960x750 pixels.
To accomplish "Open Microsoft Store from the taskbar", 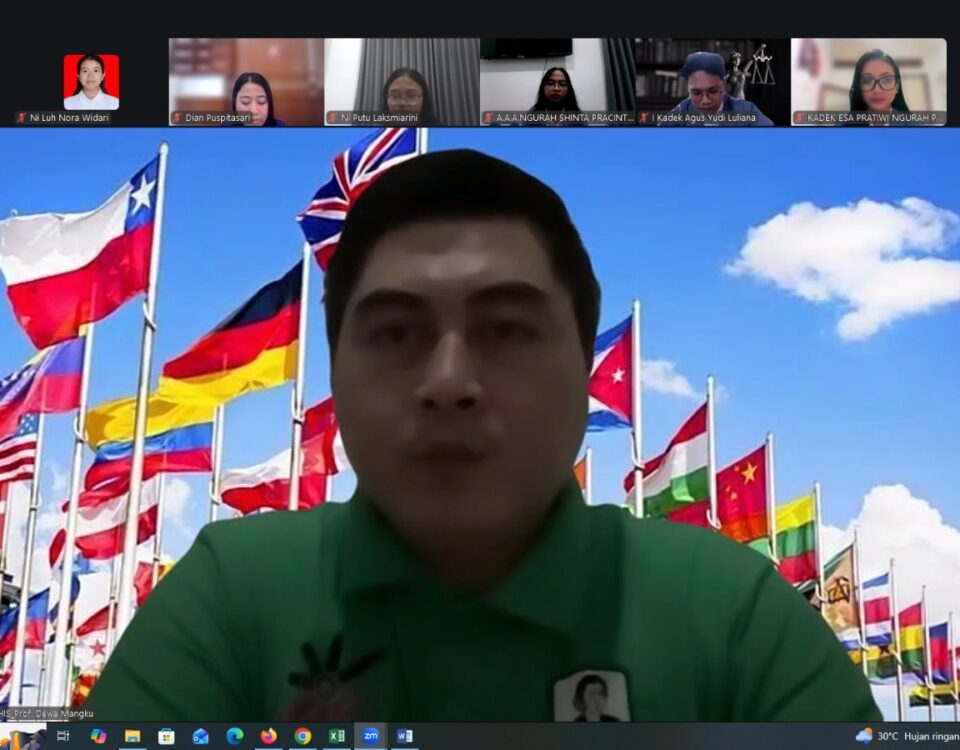I will [x=166, y=736].
